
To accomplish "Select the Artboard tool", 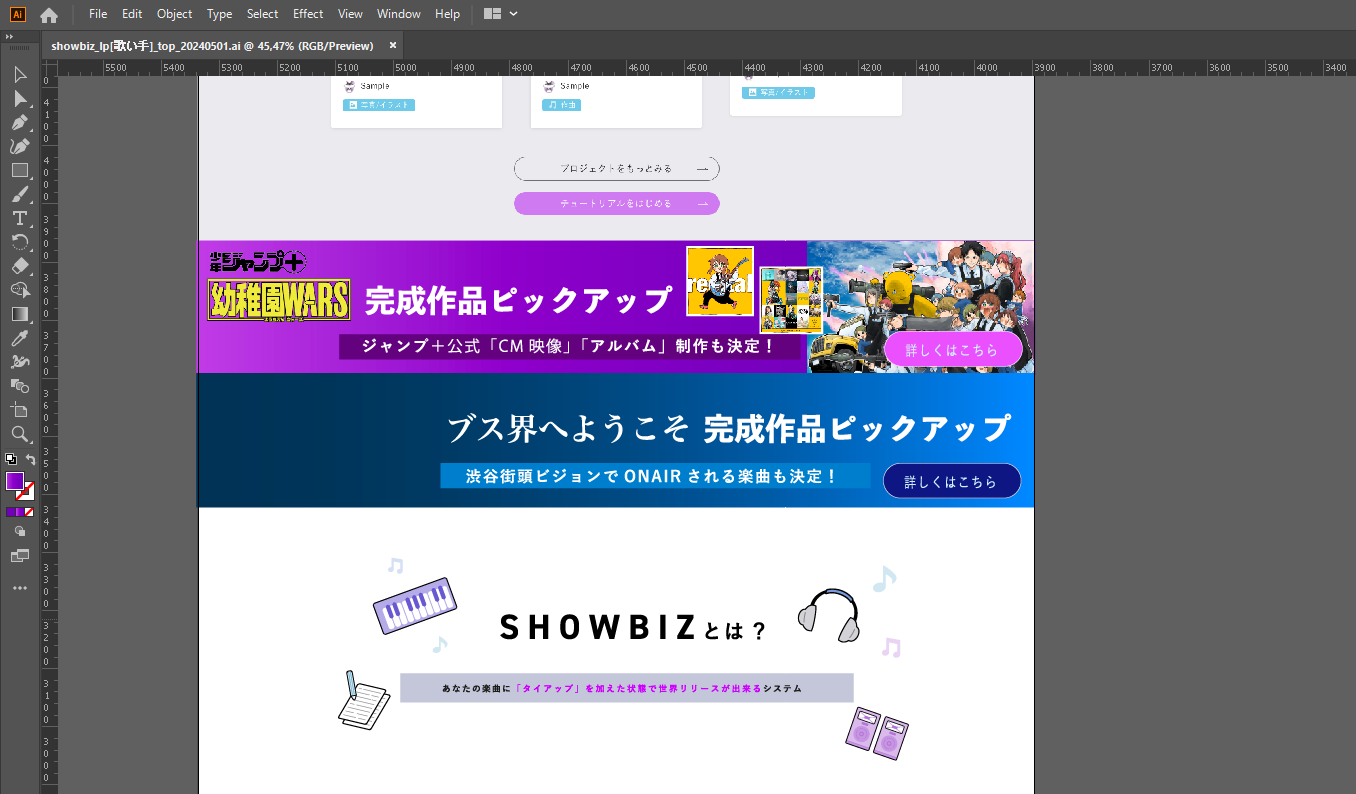I will point(20,410).
